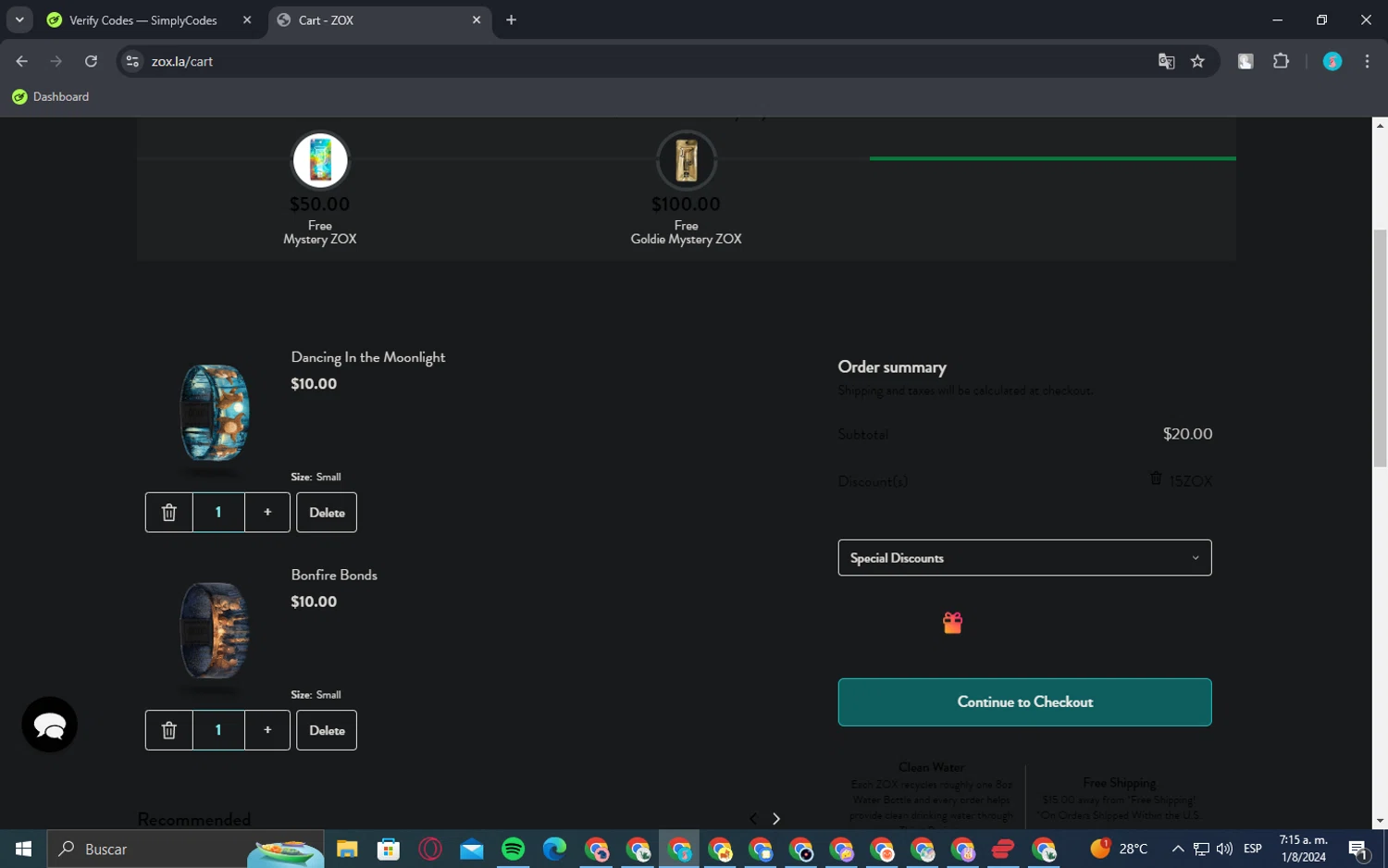Open the Chrome three-dot menu
This screenshot has height=868, width=1388.
click(x=1367, y=61)
